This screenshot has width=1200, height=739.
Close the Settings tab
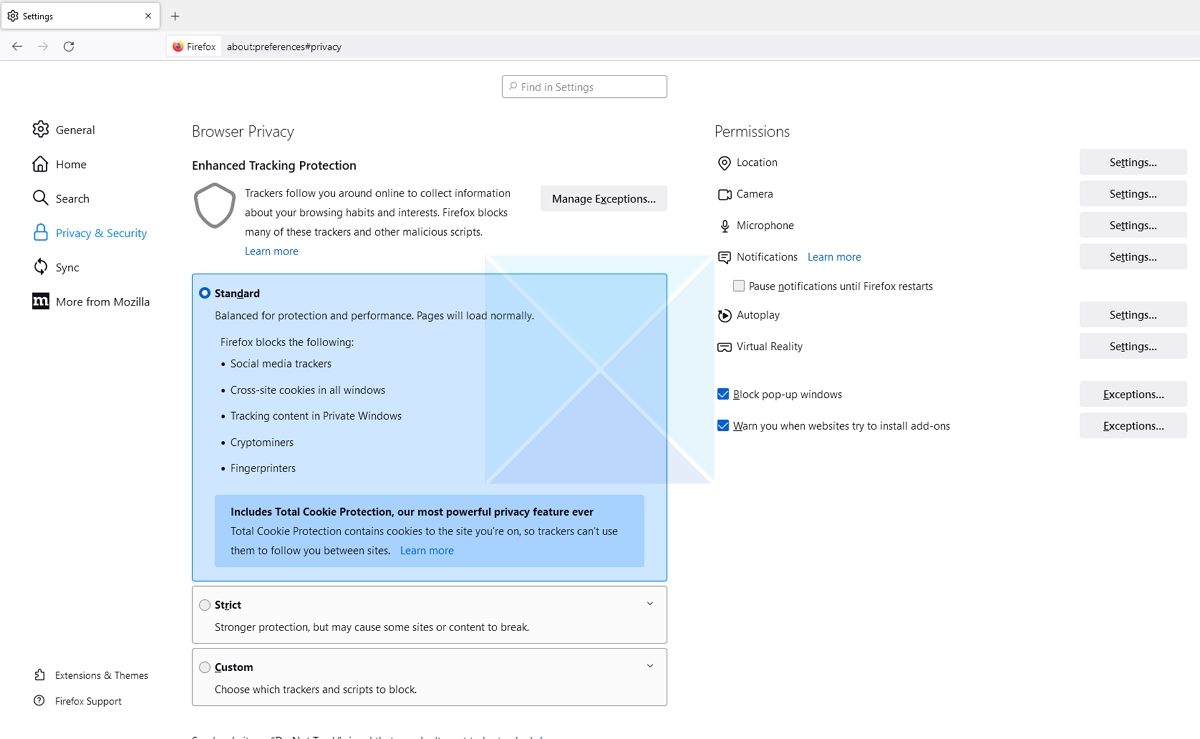pyautogui.click(x=148, y=16)
